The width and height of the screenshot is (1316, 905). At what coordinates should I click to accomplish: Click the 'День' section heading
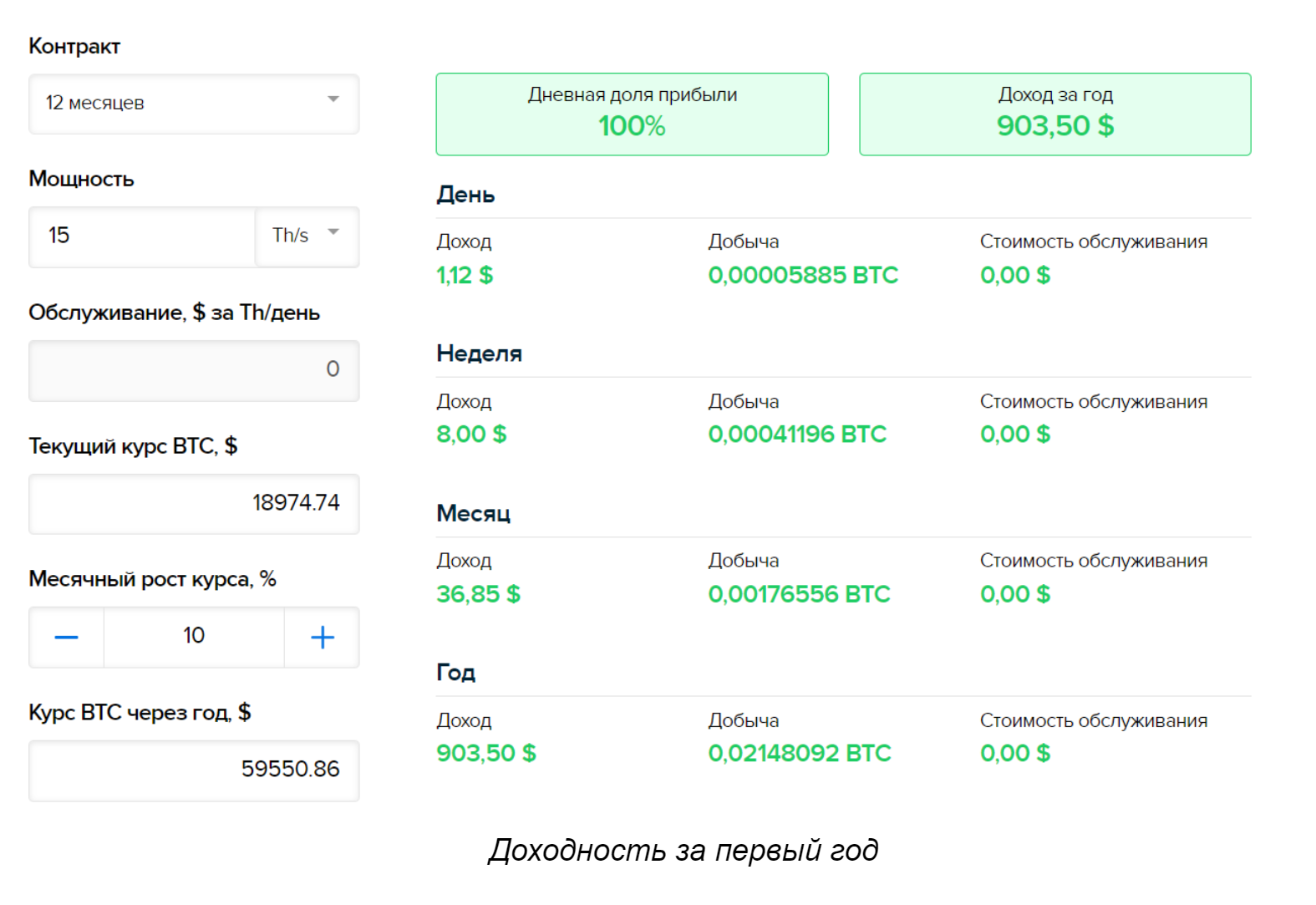465,195
